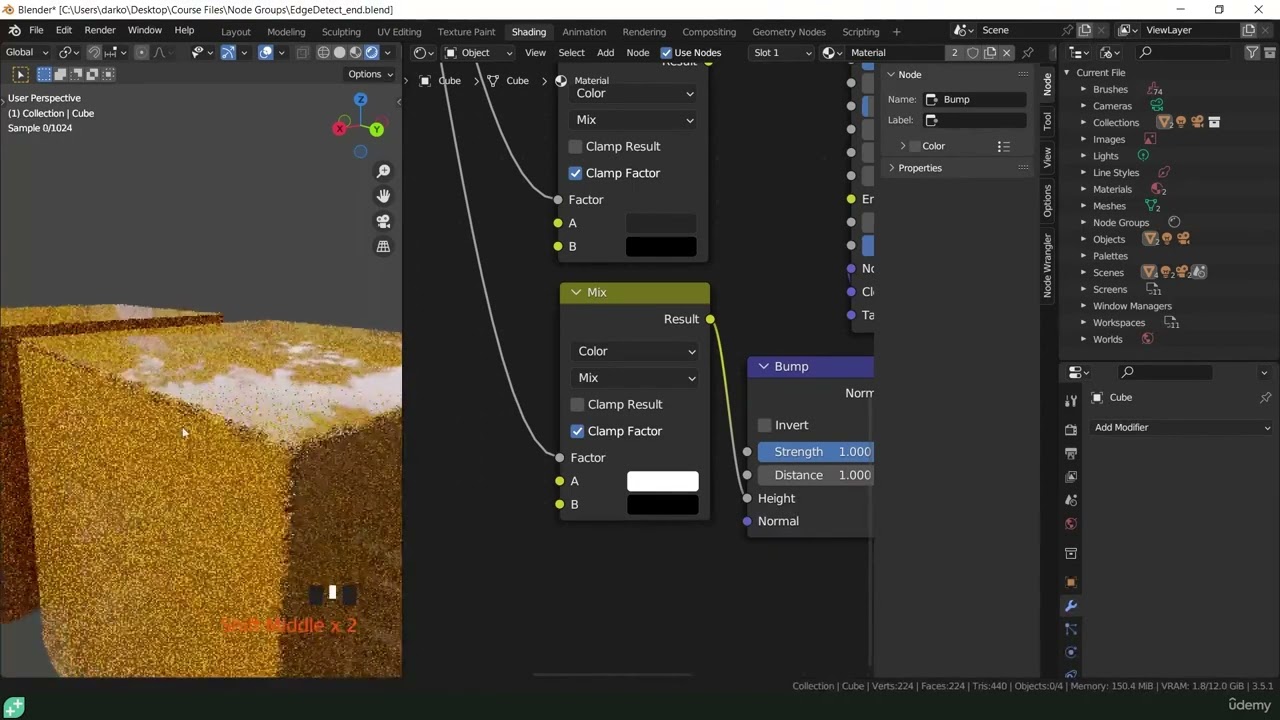Collapse the lower Mix node header
The height and width of the screenshot is (720, 1280).
(576, 292)
